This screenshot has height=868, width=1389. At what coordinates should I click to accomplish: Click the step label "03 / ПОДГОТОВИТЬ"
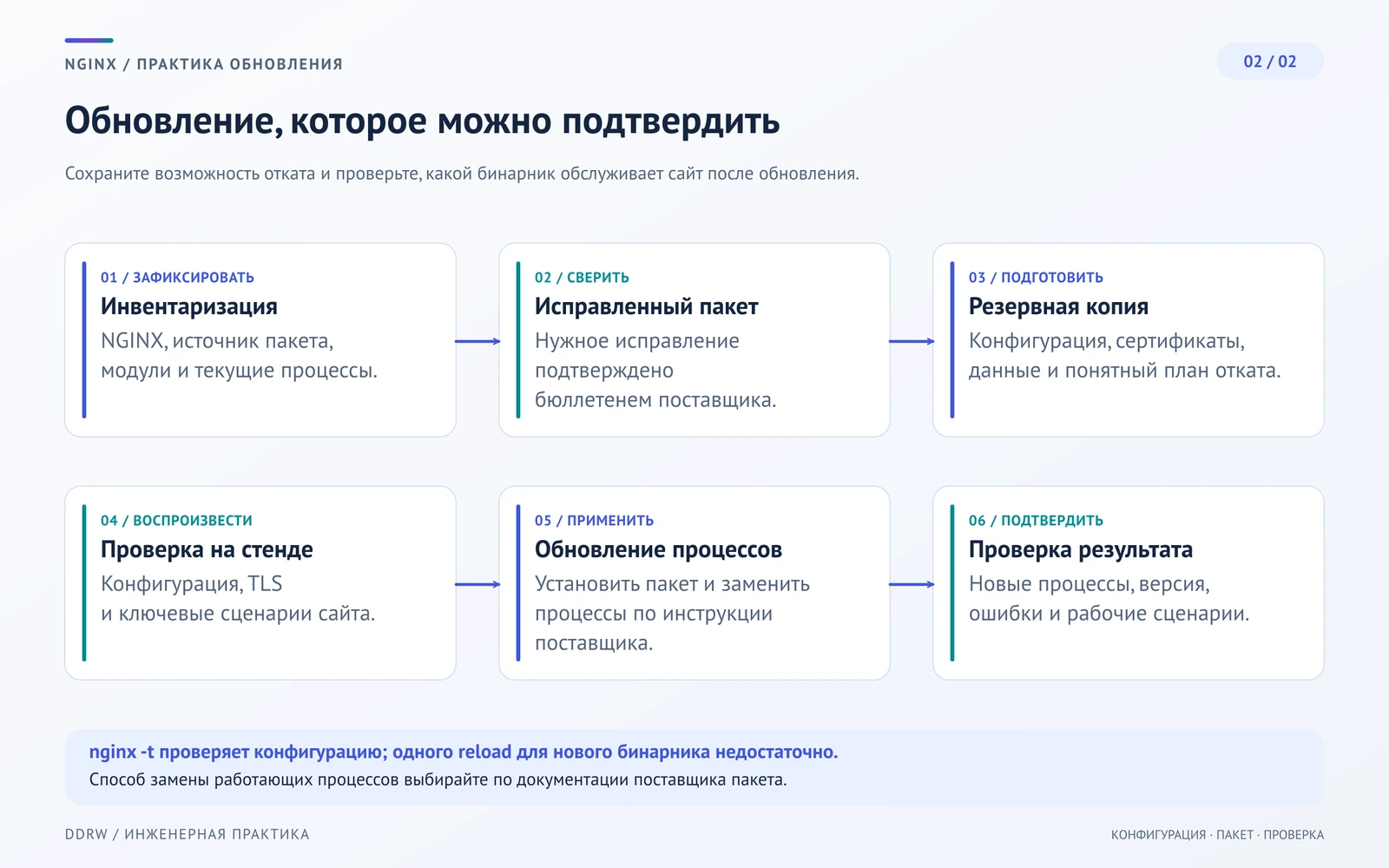[1036, 278]
